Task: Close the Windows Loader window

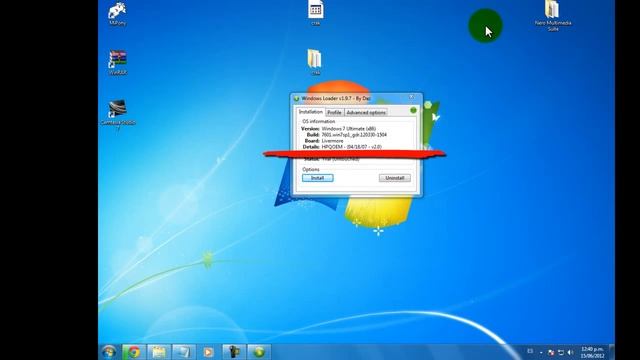Action: click(411, 97)
